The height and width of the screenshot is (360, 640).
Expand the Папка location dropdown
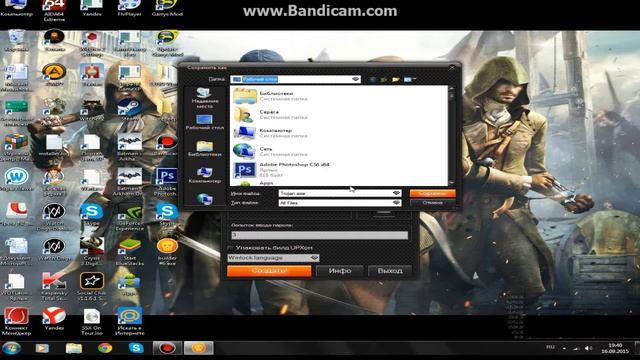[x=356, y=79]
